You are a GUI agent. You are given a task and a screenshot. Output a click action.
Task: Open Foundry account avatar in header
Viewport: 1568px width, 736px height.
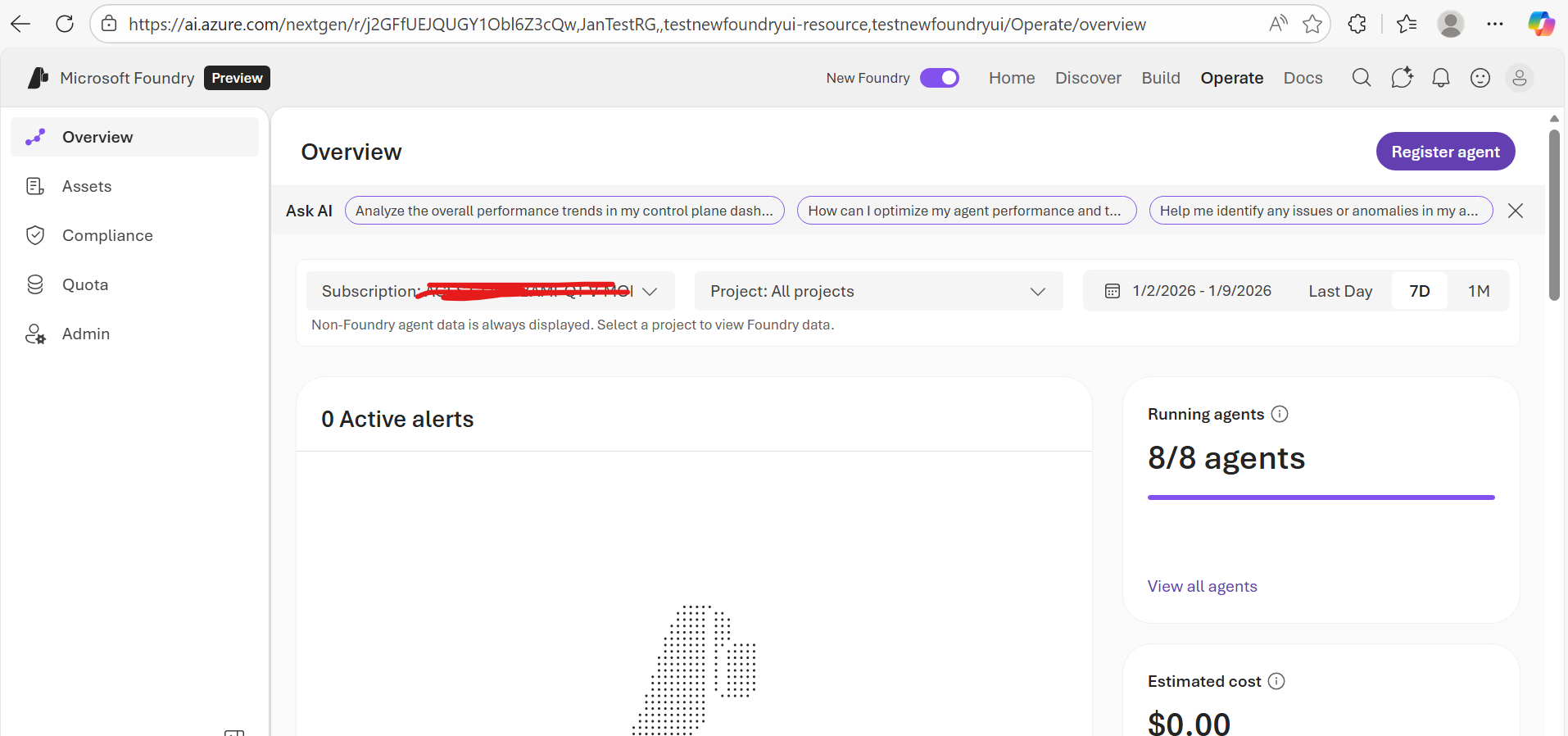(1520, 78)
